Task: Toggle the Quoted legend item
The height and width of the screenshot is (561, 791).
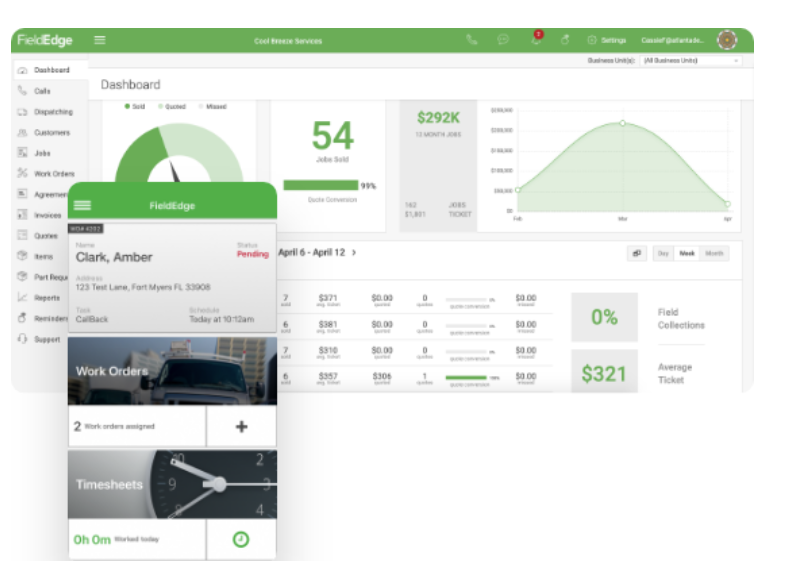Action: coord(172,106)
